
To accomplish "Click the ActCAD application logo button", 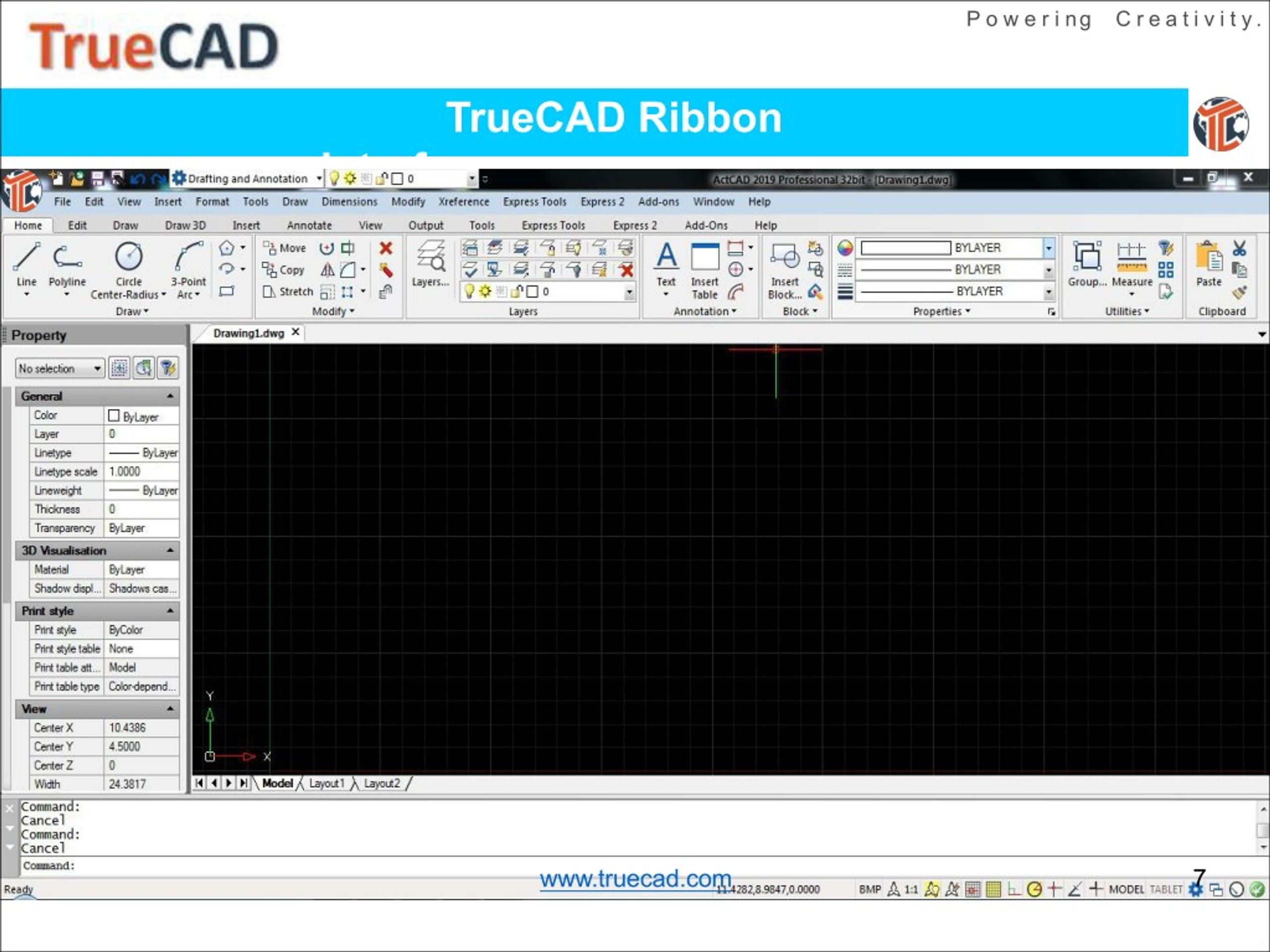I will point(21,190).
